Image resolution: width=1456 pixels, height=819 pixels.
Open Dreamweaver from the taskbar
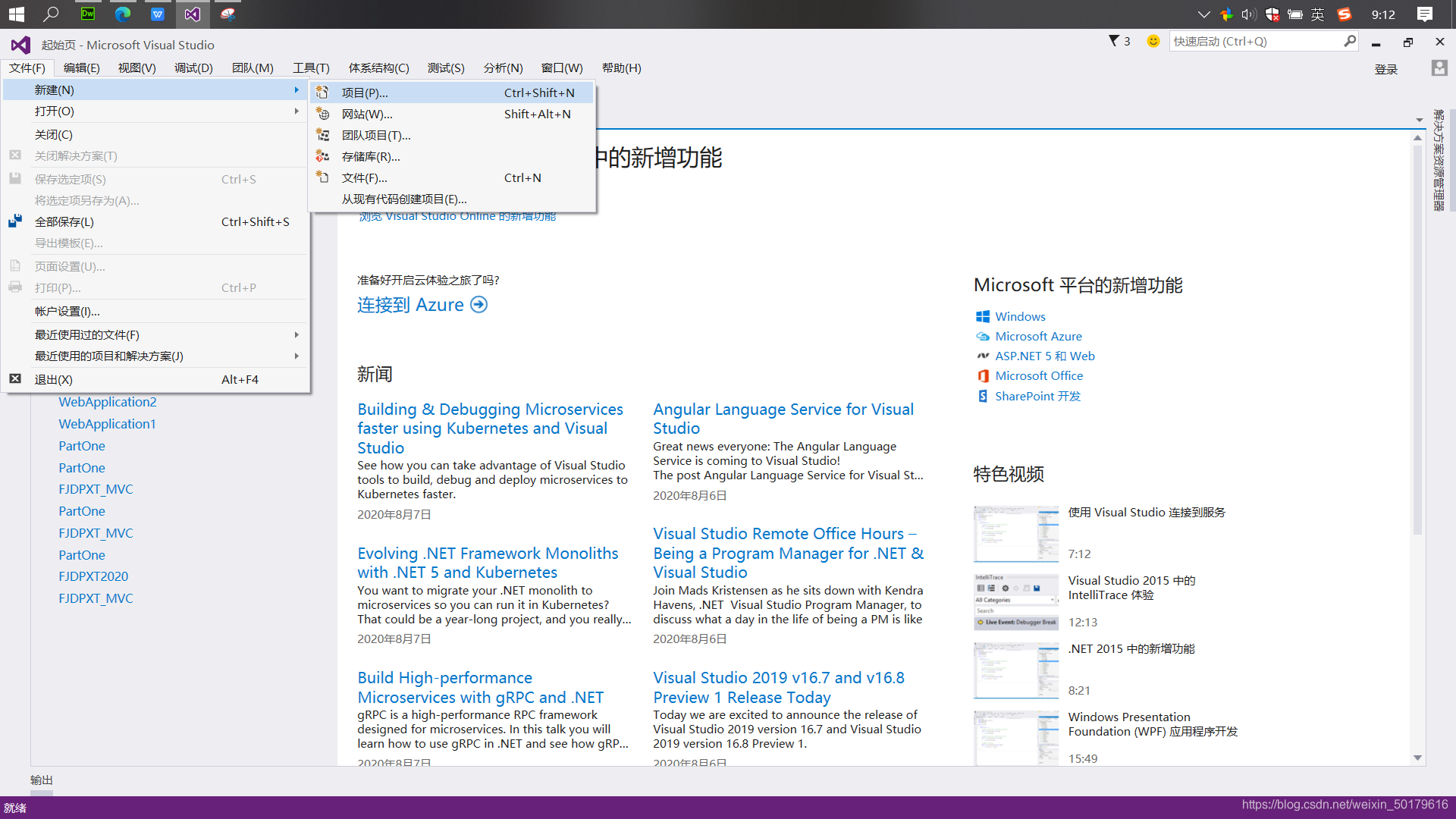click(x=88, y=14)
